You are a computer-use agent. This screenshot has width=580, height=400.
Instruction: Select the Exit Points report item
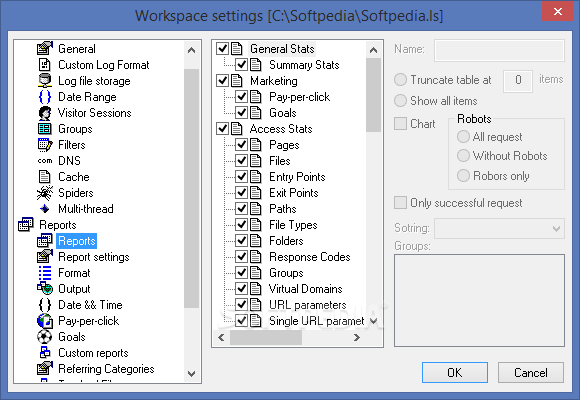pyautogui.click(x=293, y=193)
